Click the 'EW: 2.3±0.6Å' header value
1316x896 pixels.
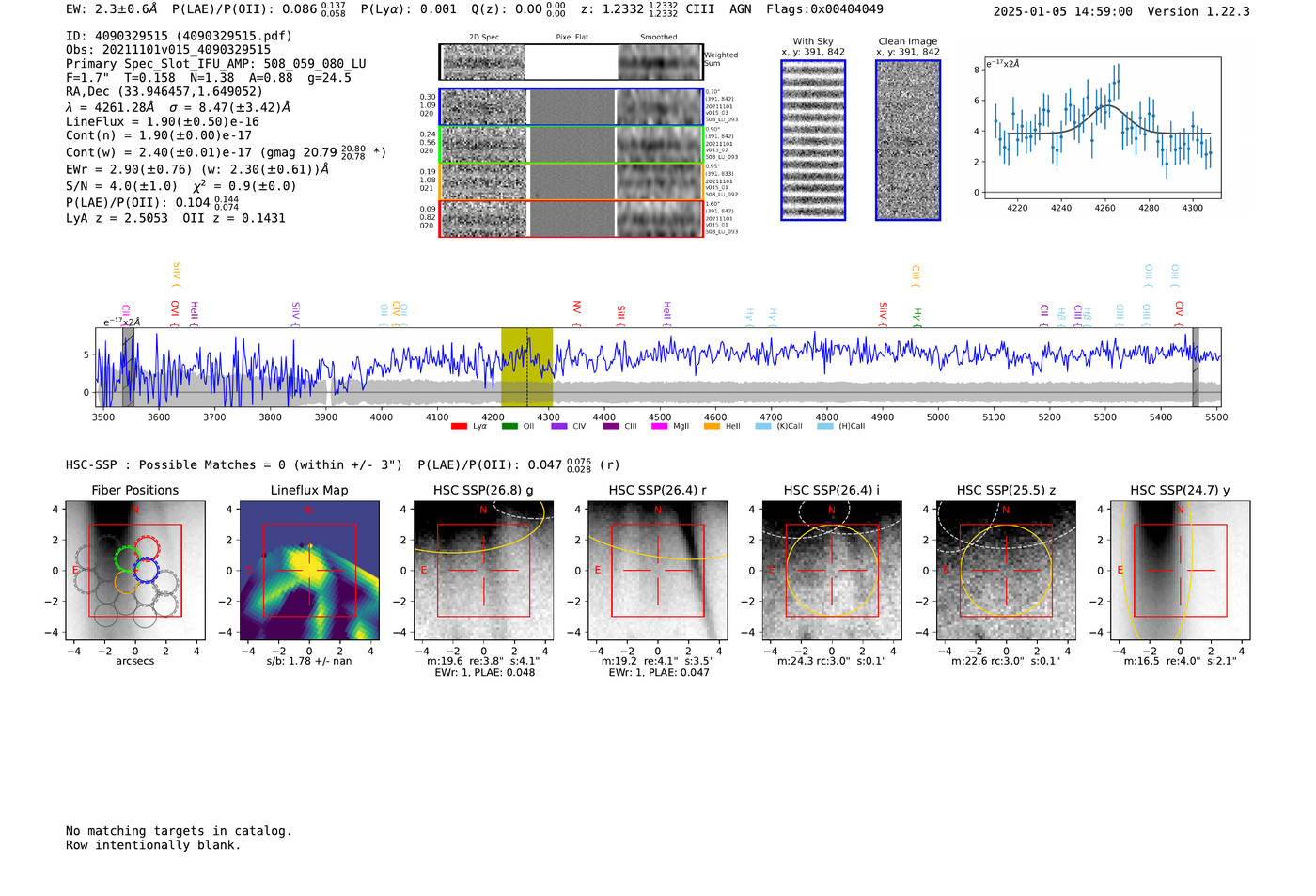(x=112, y=9)
